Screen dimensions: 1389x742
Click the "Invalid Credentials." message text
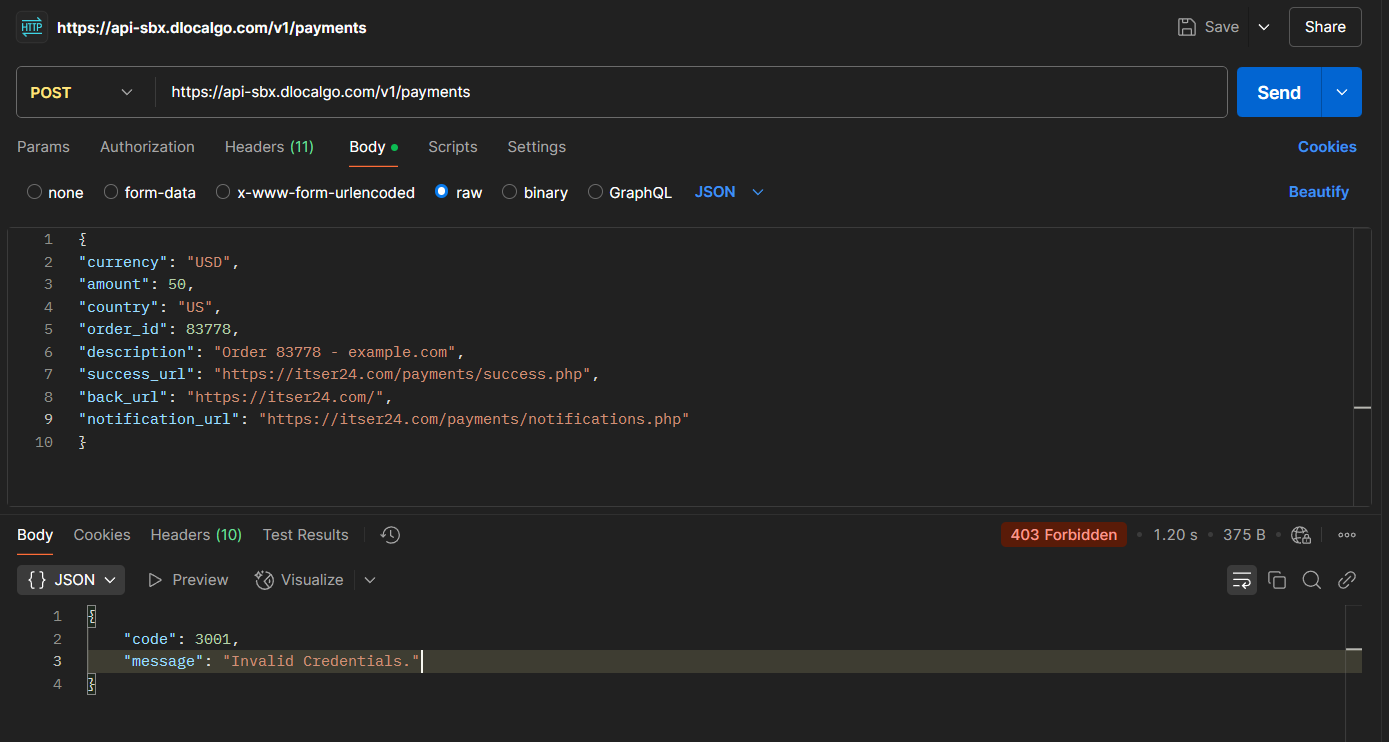click(x=321, y=661)
